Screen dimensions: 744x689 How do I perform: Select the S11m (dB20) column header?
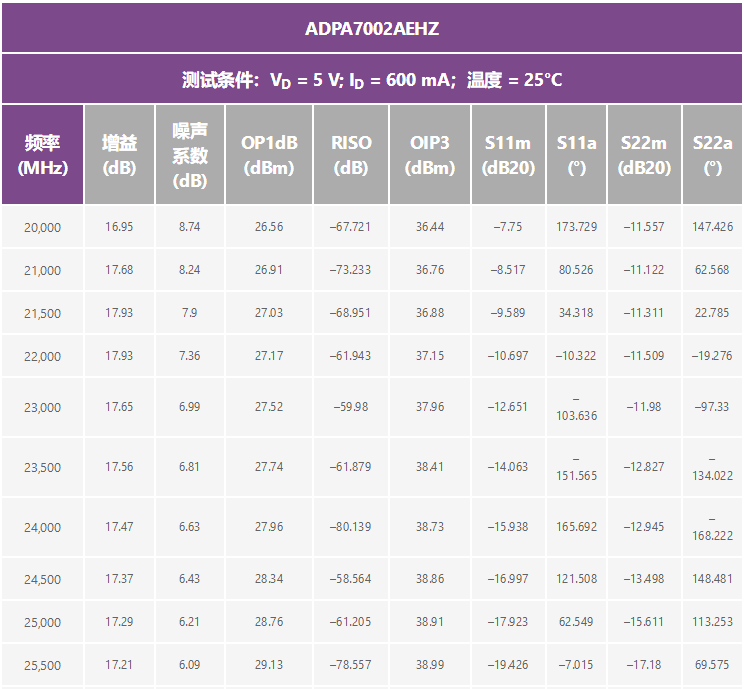pos(508,155)
